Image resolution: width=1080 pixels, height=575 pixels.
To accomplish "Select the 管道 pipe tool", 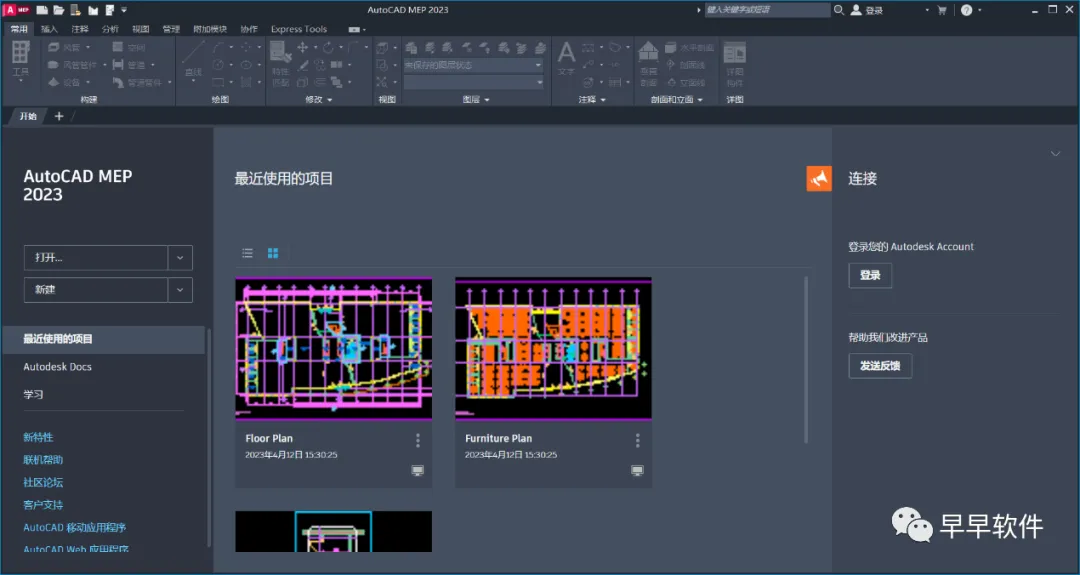I will pos(131,65).
